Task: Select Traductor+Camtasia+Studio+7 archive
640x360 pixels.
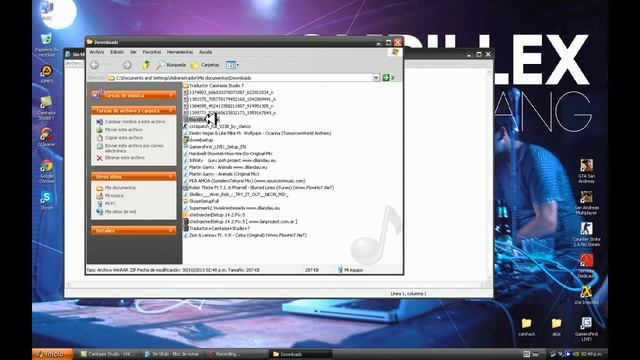Action: tap(216, 229)
